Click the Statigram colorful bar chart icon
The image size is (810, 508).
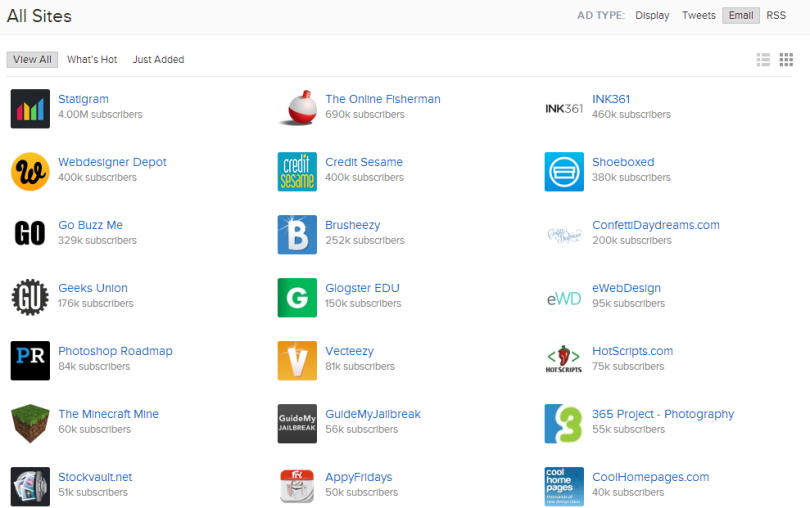(30, 108)
